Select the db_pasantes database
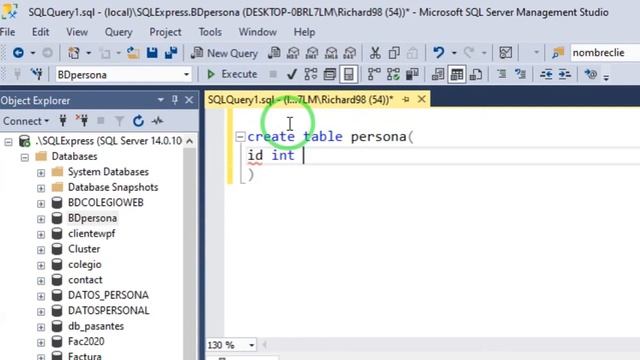This screenshot has width=640, height=360. (96, 326)
